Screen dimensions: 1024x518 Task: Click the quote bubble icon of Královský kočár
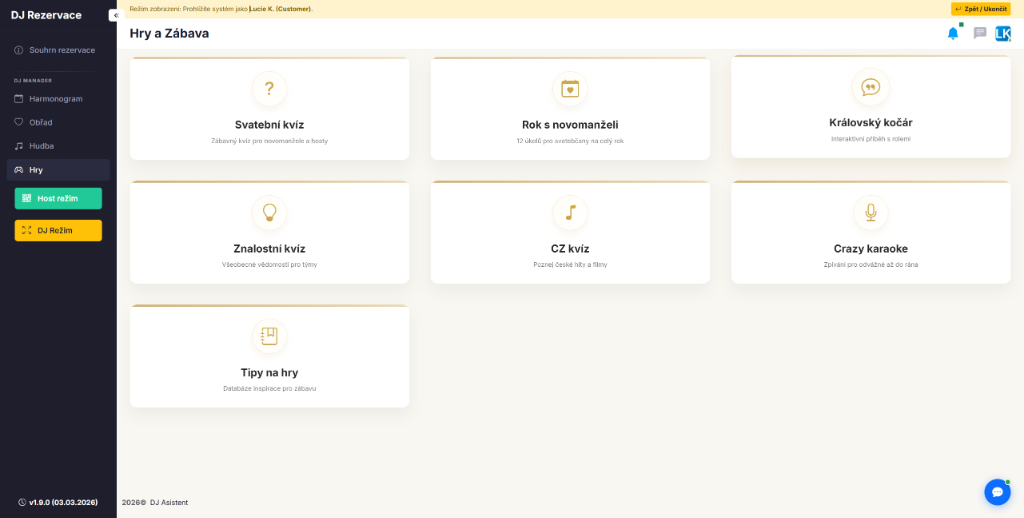coord(871,87)
